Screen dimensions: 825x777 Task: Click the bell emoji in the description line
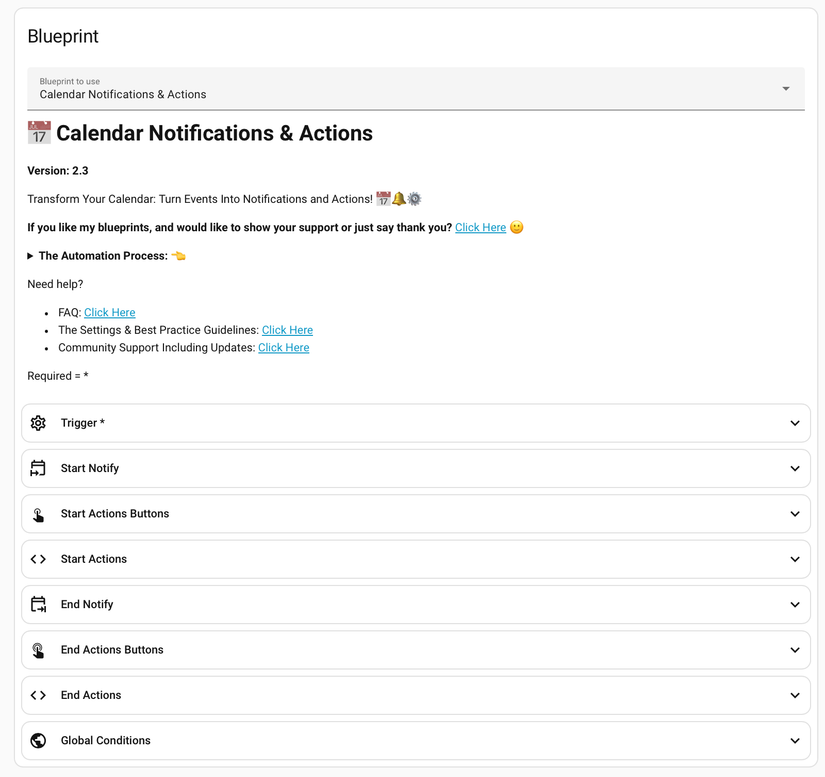[x=399, y=198]
